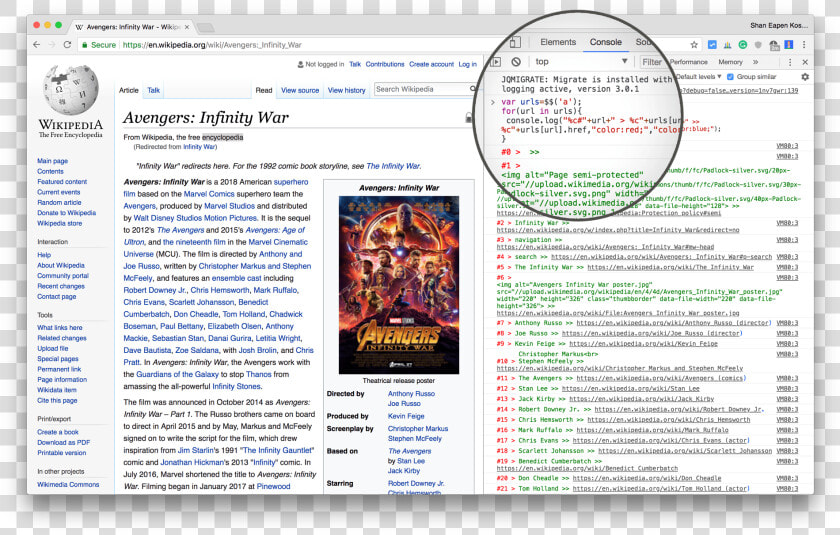Screen dimensions: 840x535
Task: Click the gray shield extension icon
Action: pos(758,45)
